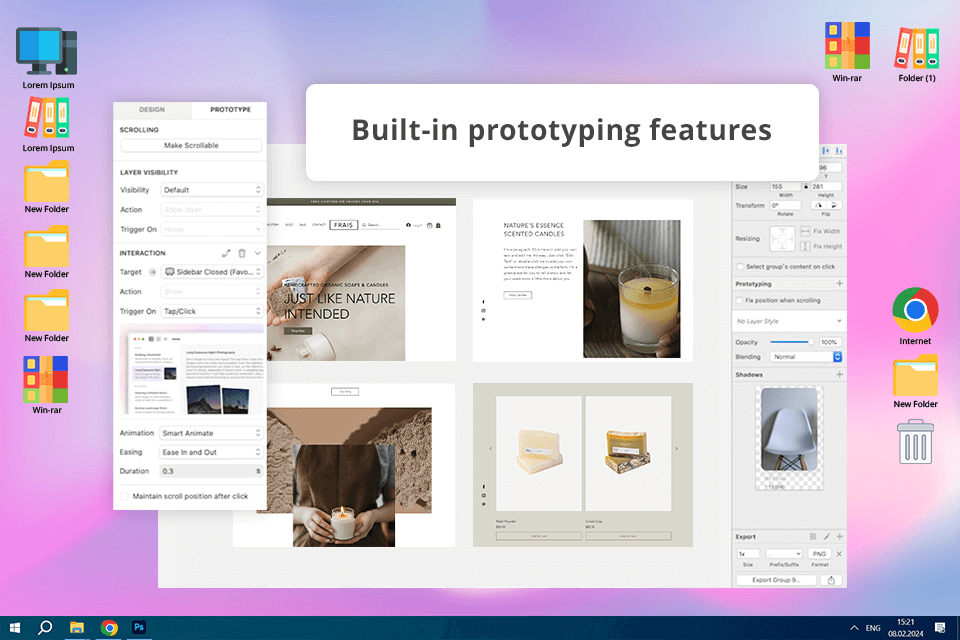
Task: Check Select group's content on click
Action: coord(740,267)
